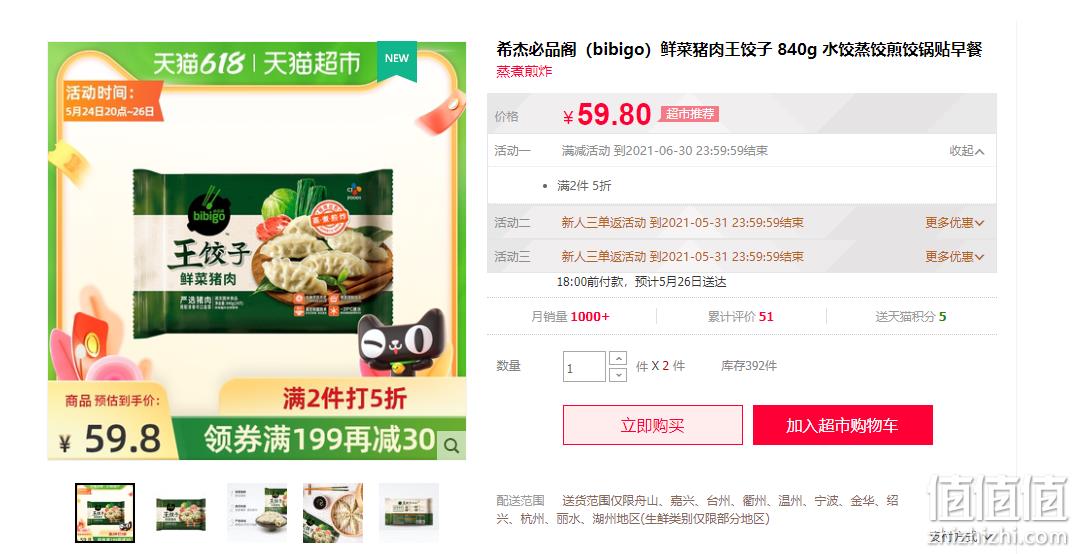Select the first product thumbnail
The width and height of the screenshot is (1077, 554).
(x=105, y=513)
